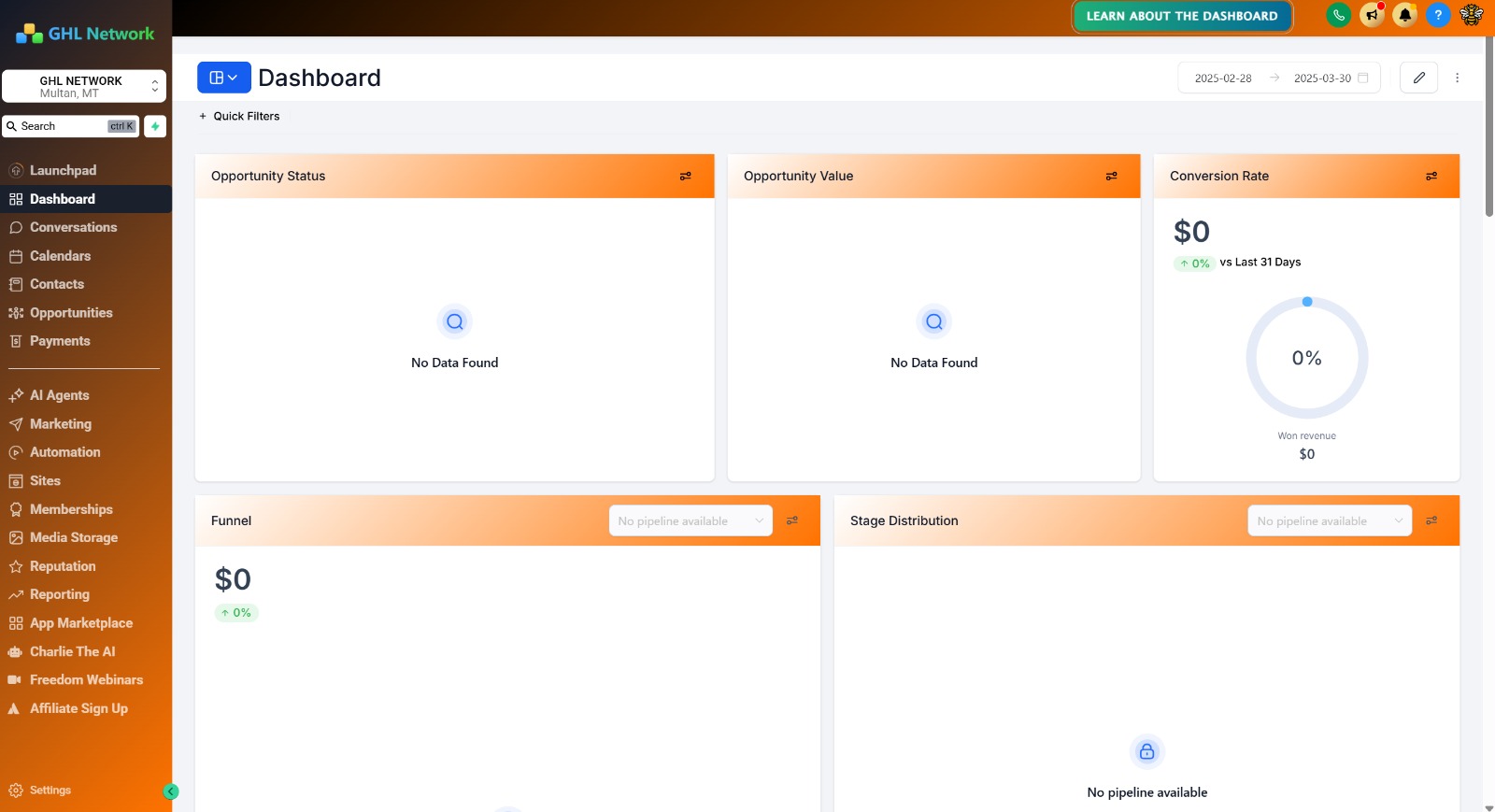Screen dimensions: 1495x812
Task: Click the calendar icon in date range
Action: [x=1363, y=78]
